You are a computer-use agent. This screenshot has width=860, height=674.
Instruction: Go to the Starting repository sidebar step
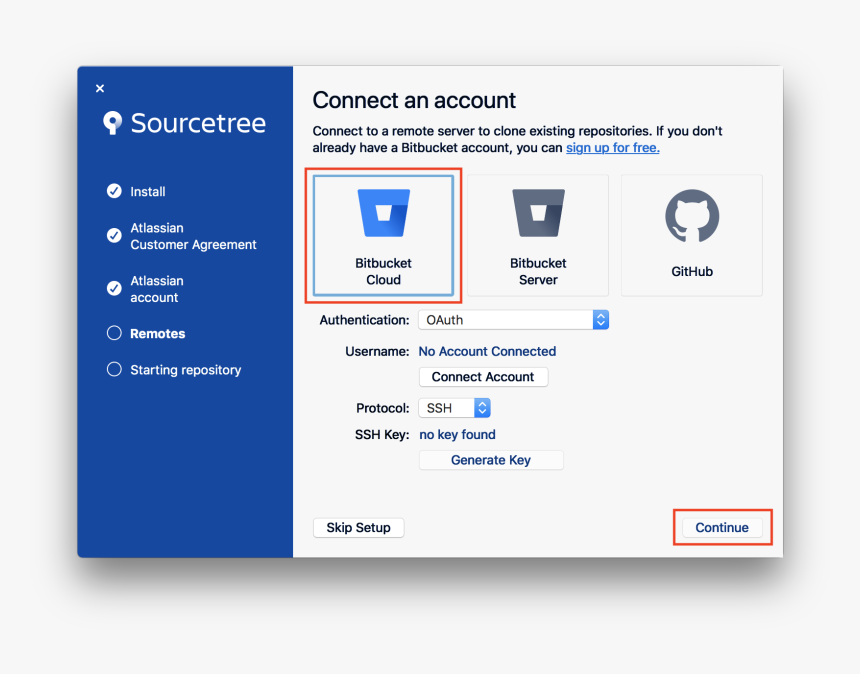[185, 369]
